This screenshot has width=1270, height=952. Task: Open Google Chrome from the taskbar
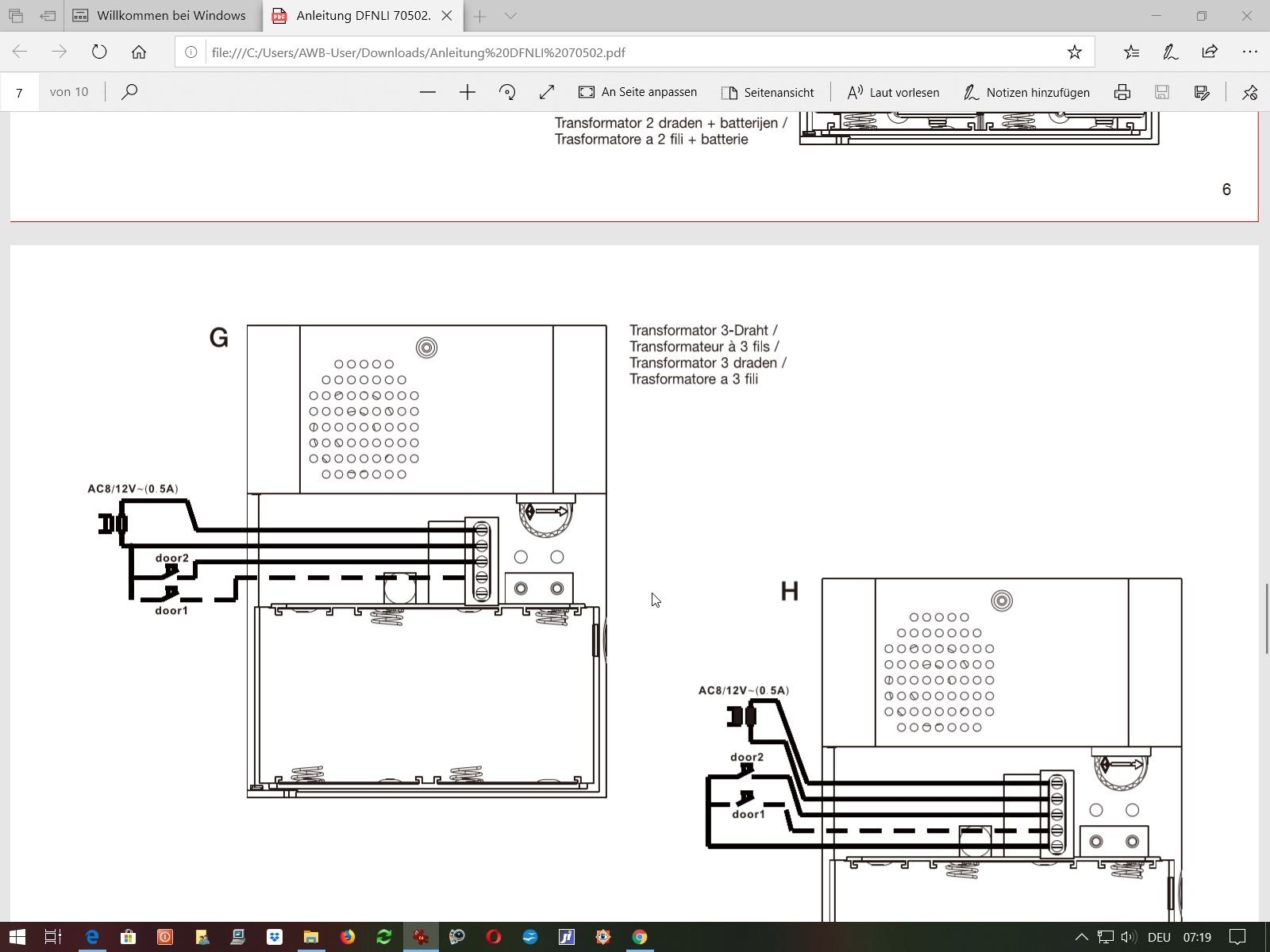(x=640, y=937)
